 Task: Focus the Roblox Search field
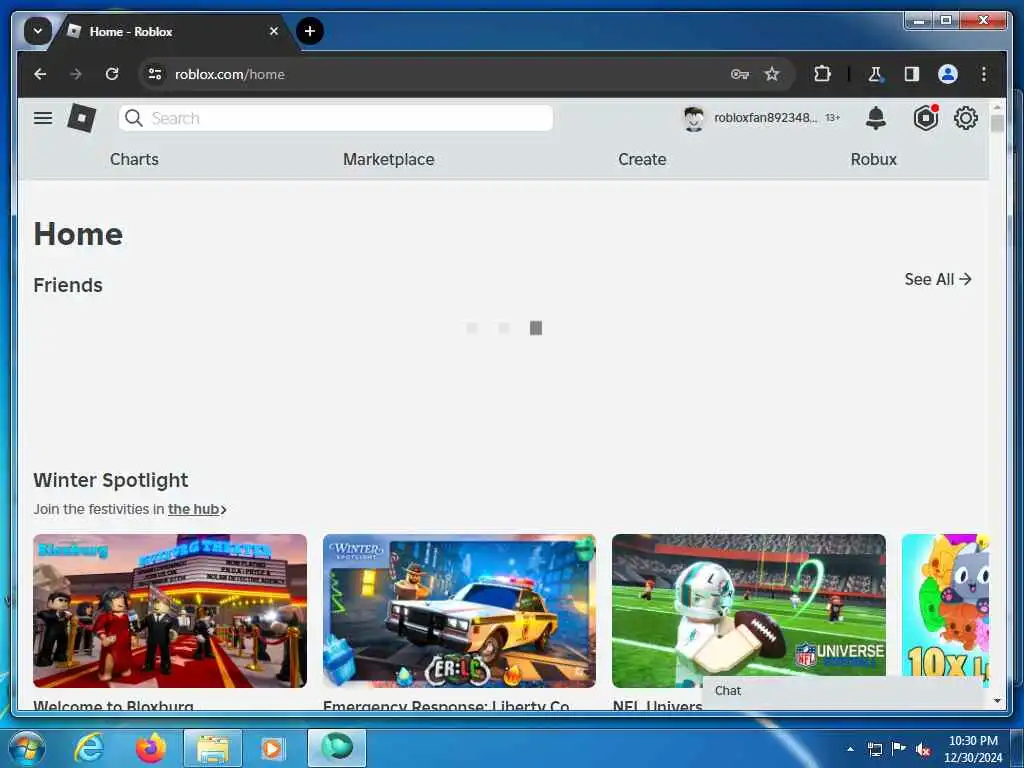(x=336, y=118)
